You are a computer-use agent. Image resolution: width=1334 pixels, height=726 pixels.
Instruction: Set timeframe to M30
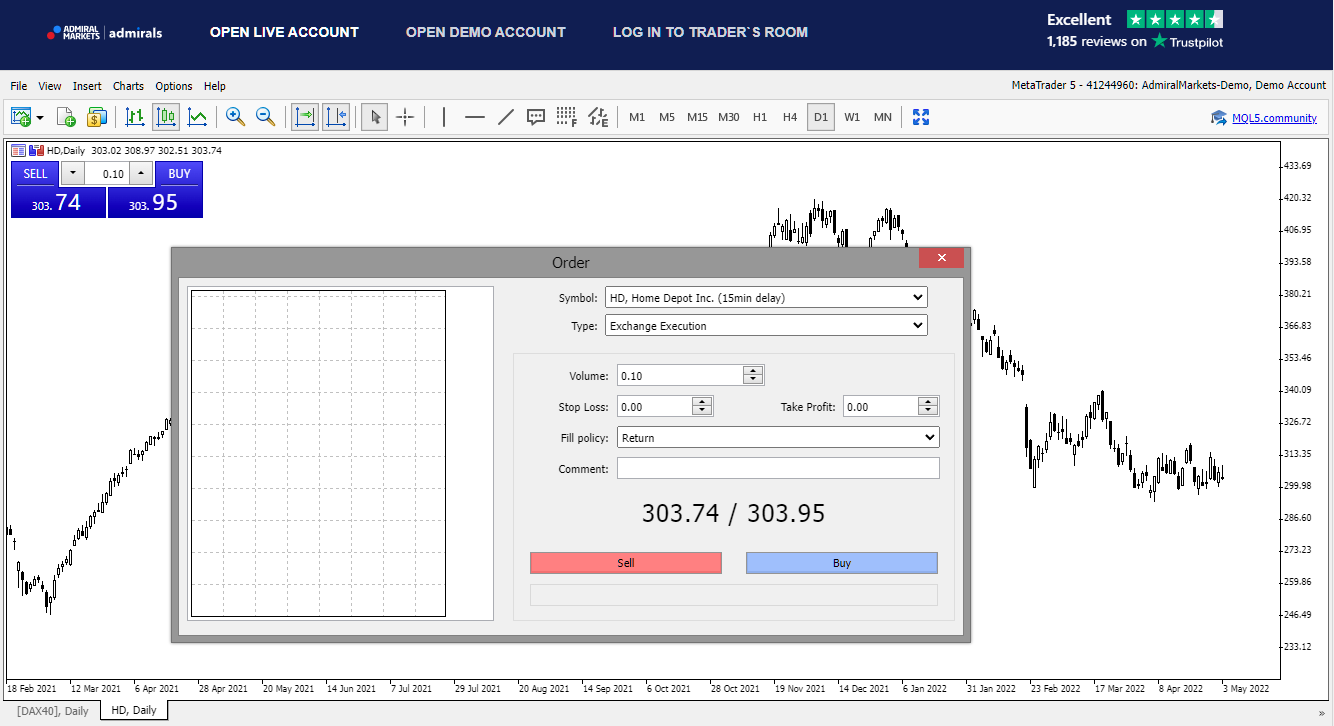(729, 117)
